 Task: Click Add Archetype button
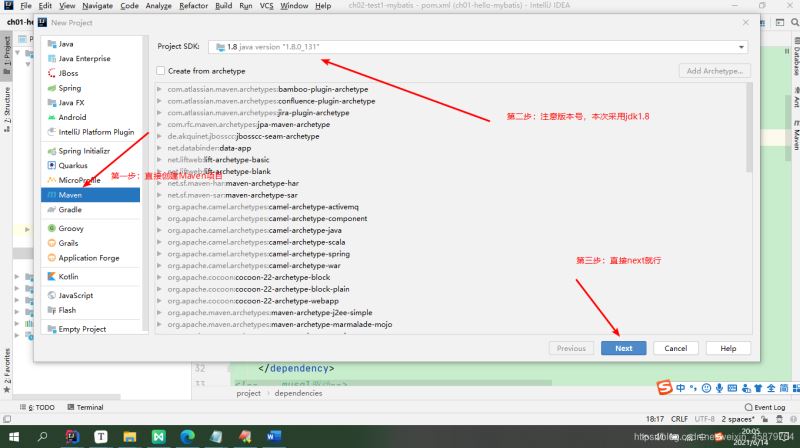coord(714,71)
